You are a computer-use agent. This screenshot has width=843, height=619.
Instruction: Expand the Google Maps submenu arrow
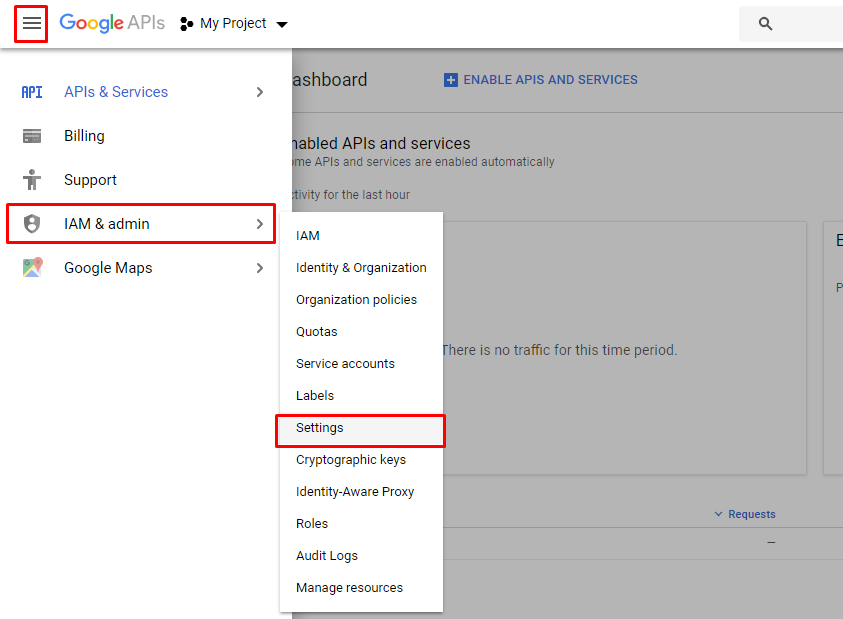(260, 268)
